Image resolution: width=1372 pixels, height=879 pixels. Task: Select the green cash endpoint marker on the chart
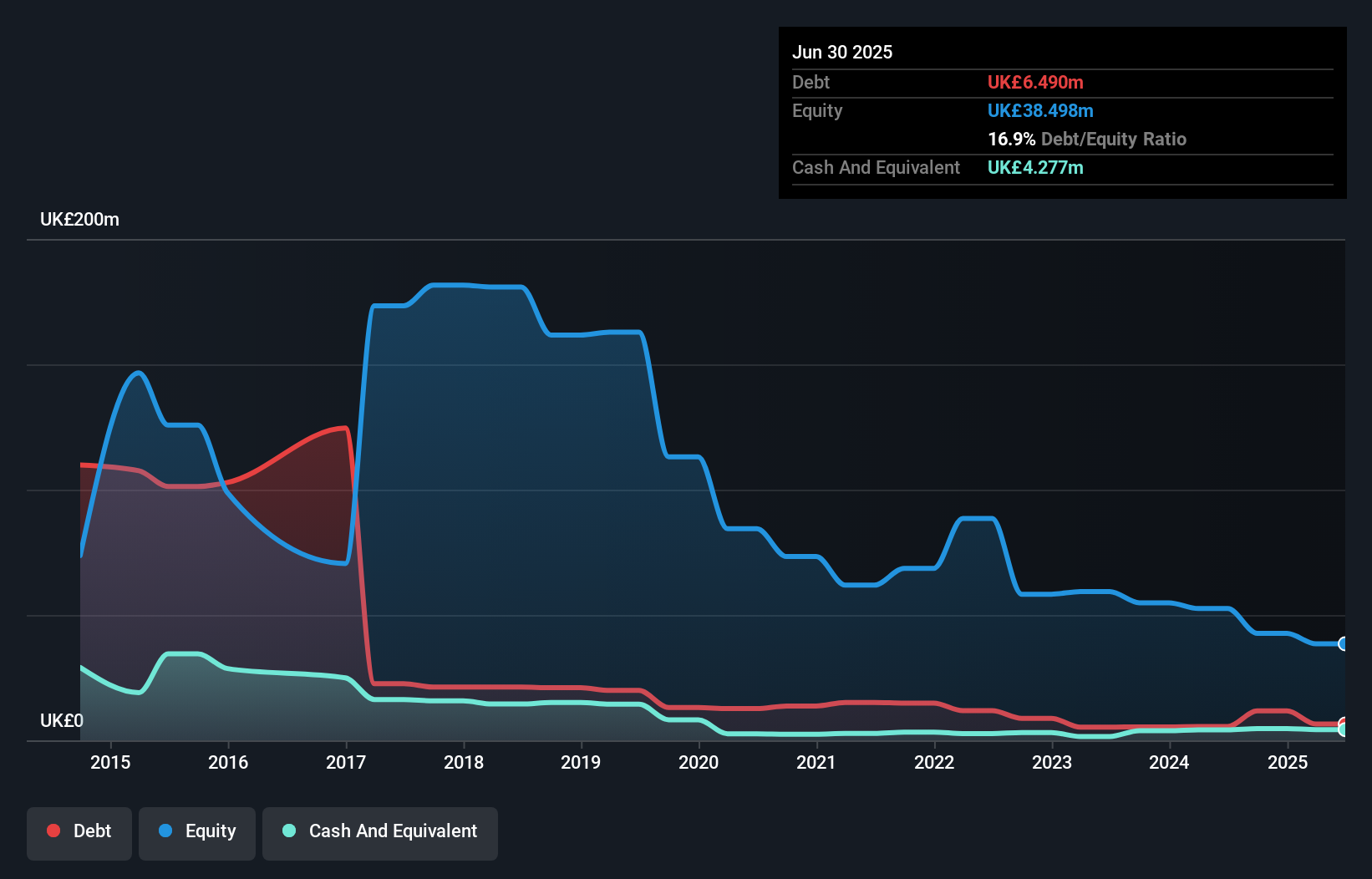click(x=1342, y=729)
